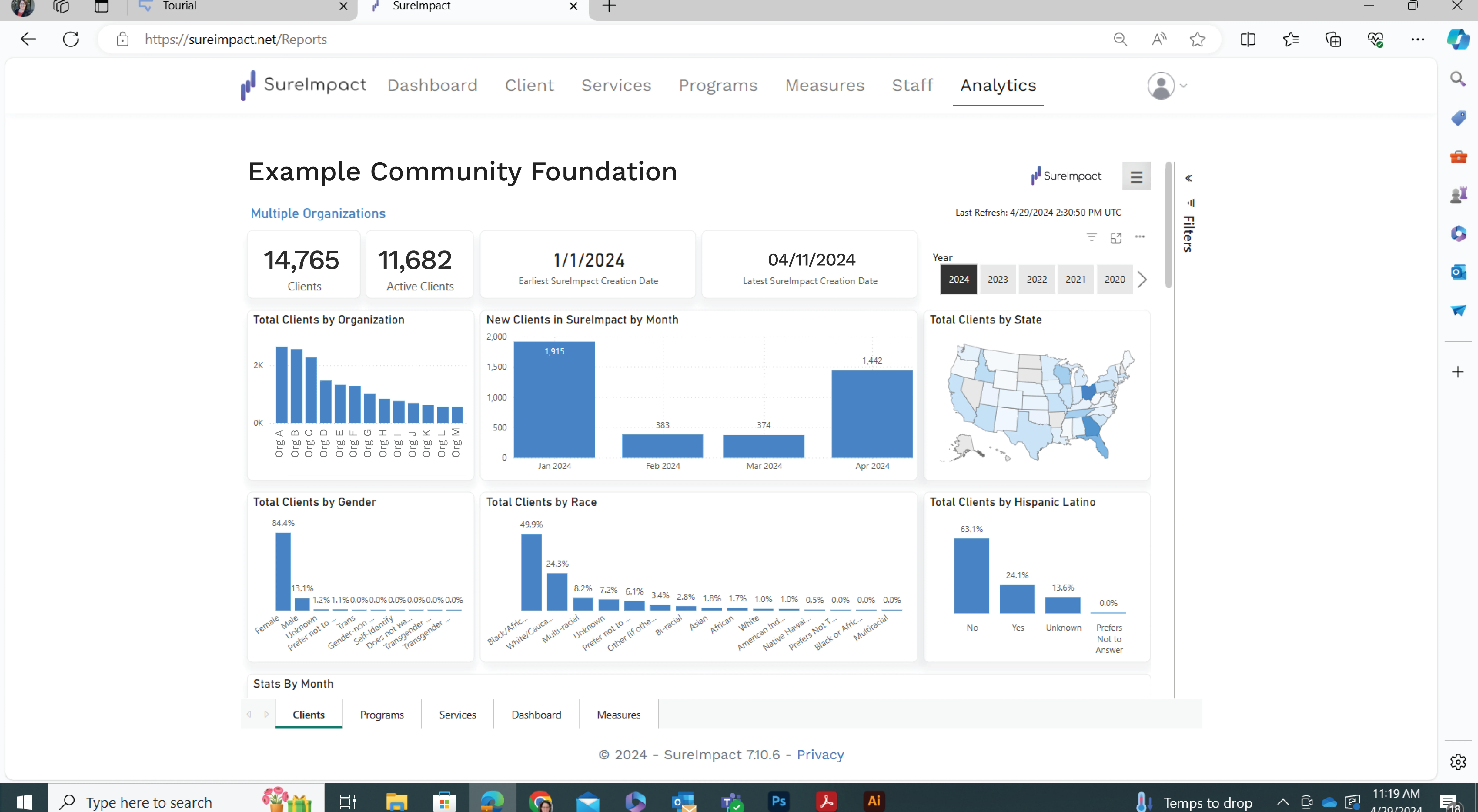Open sidebar settings gear icon

tap(1458, 762)
